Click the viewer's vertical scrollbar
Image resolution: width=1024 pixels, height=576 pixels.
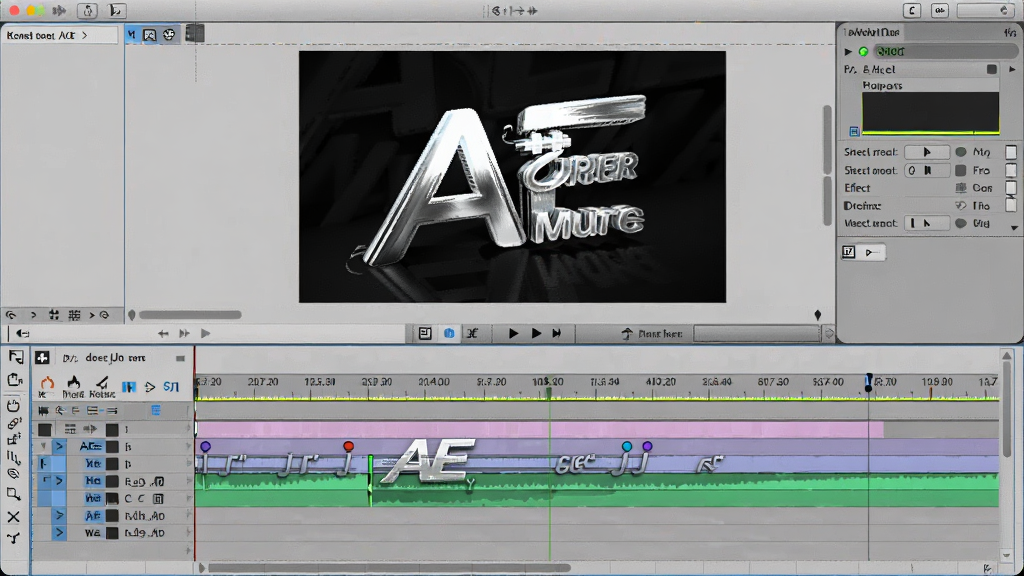pos(827,167)
